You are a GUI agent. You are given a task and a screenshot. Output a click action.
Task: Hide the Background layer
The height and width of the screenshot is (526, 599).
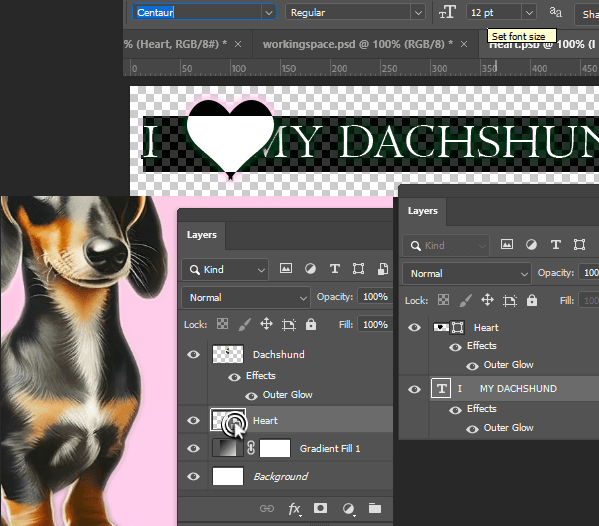coord(193,476)
